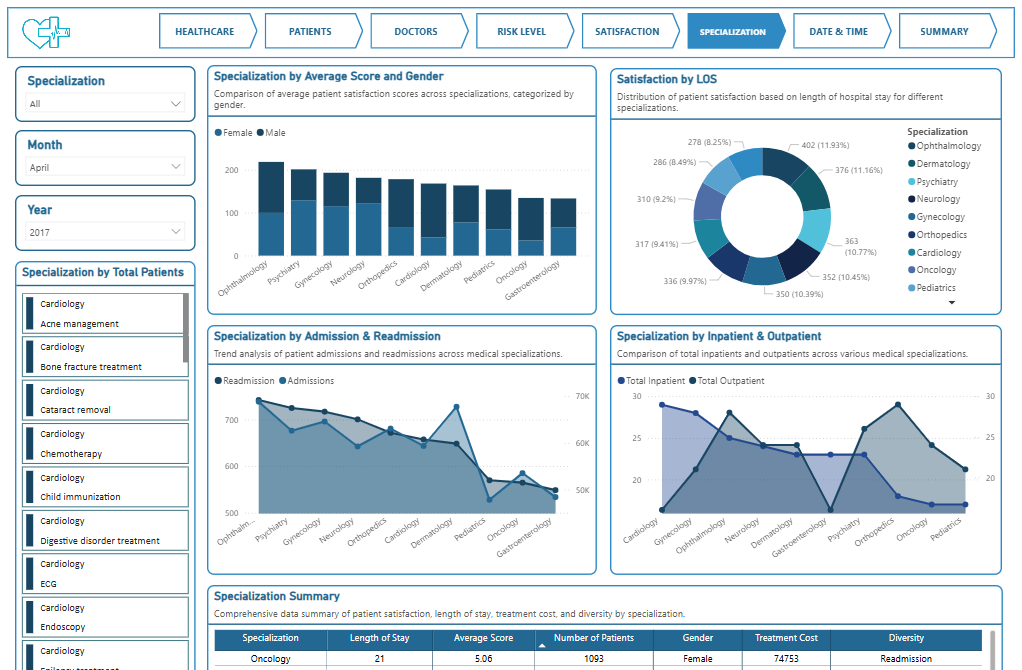Navigate to the Date & Time page
1022x670 pixels.
(x=838, y=32)
